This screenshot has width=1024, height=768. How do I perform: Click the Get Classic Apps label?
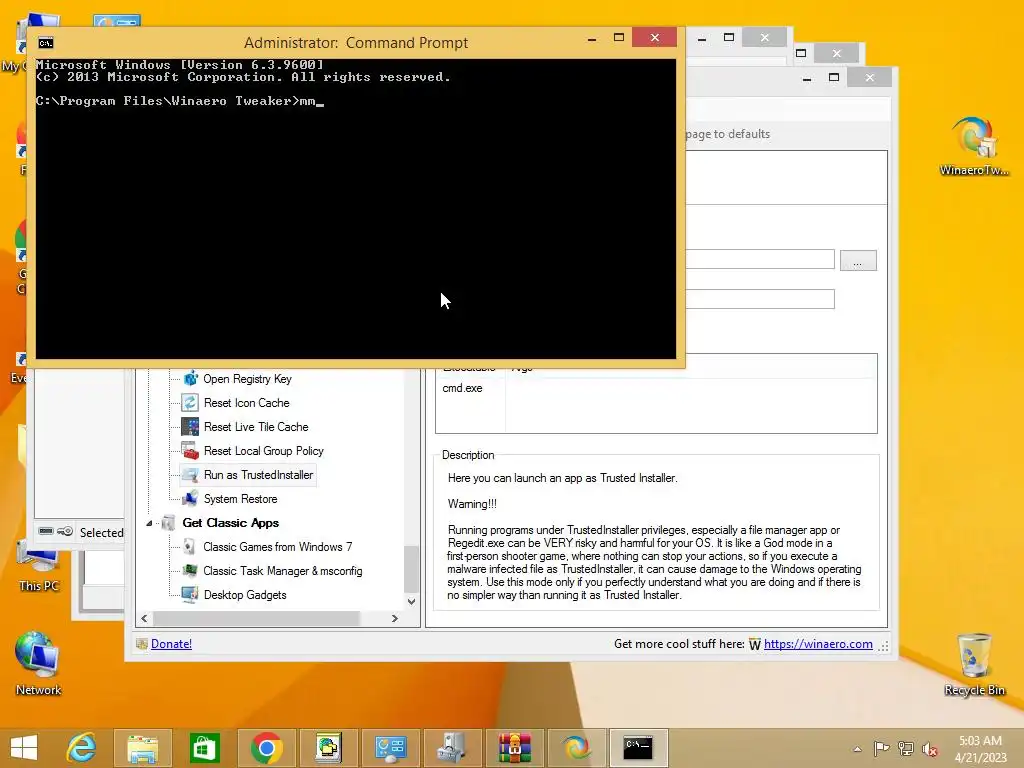point(231,522)
